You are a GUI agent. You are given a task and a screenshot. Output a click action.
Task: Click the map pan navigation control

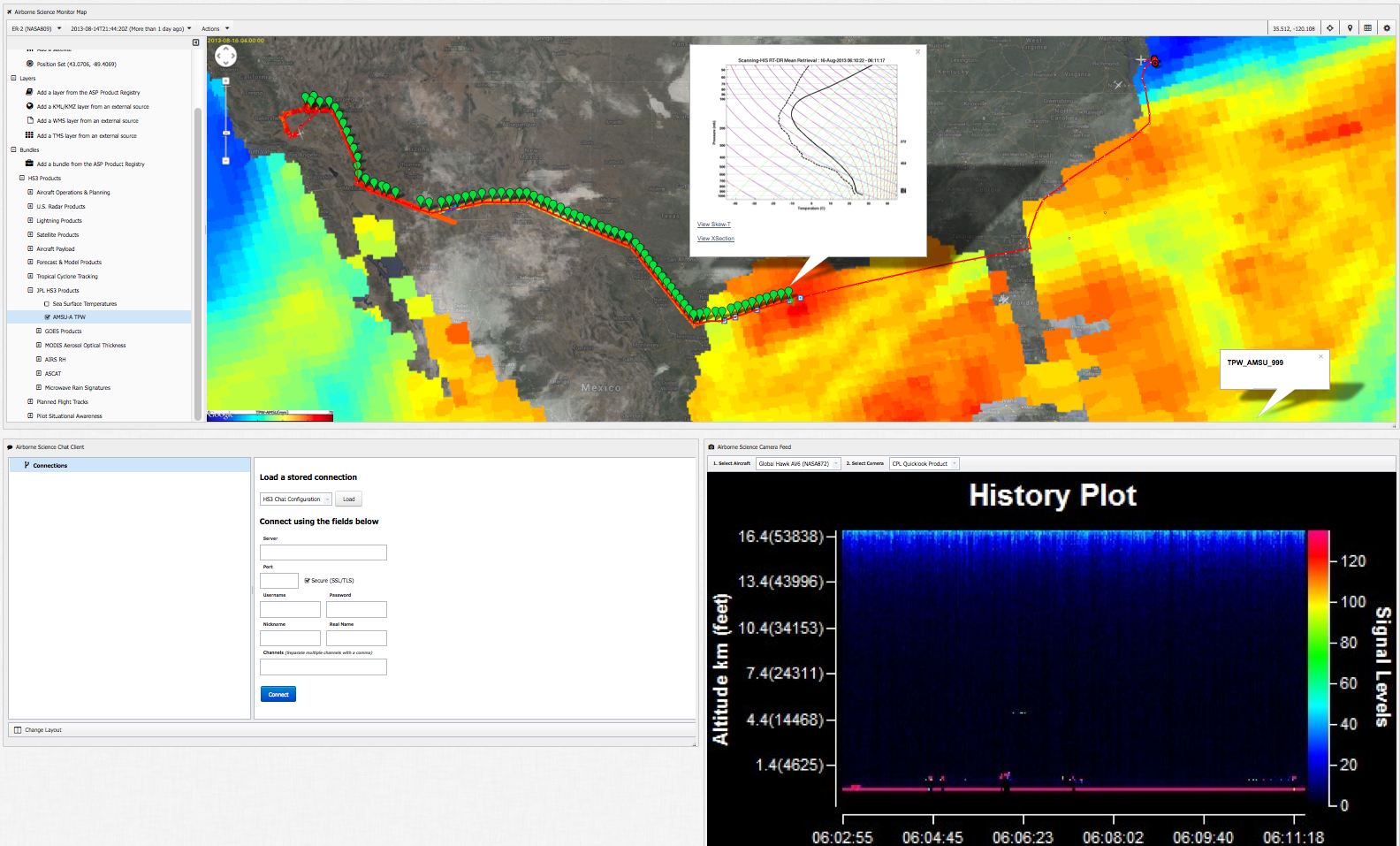pos(226,57)
